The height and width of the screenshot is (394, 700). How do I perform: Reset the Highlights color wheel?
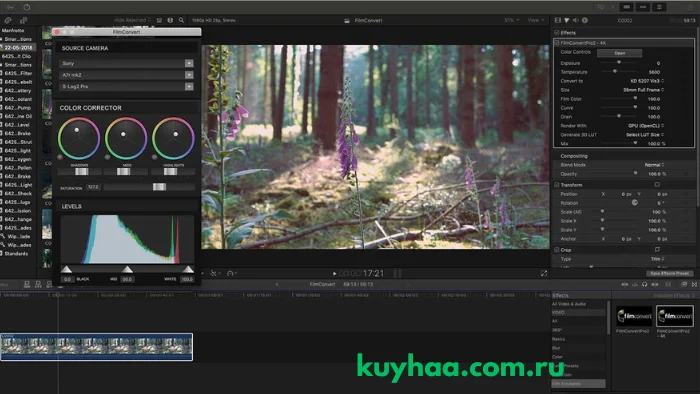[154, 157]
